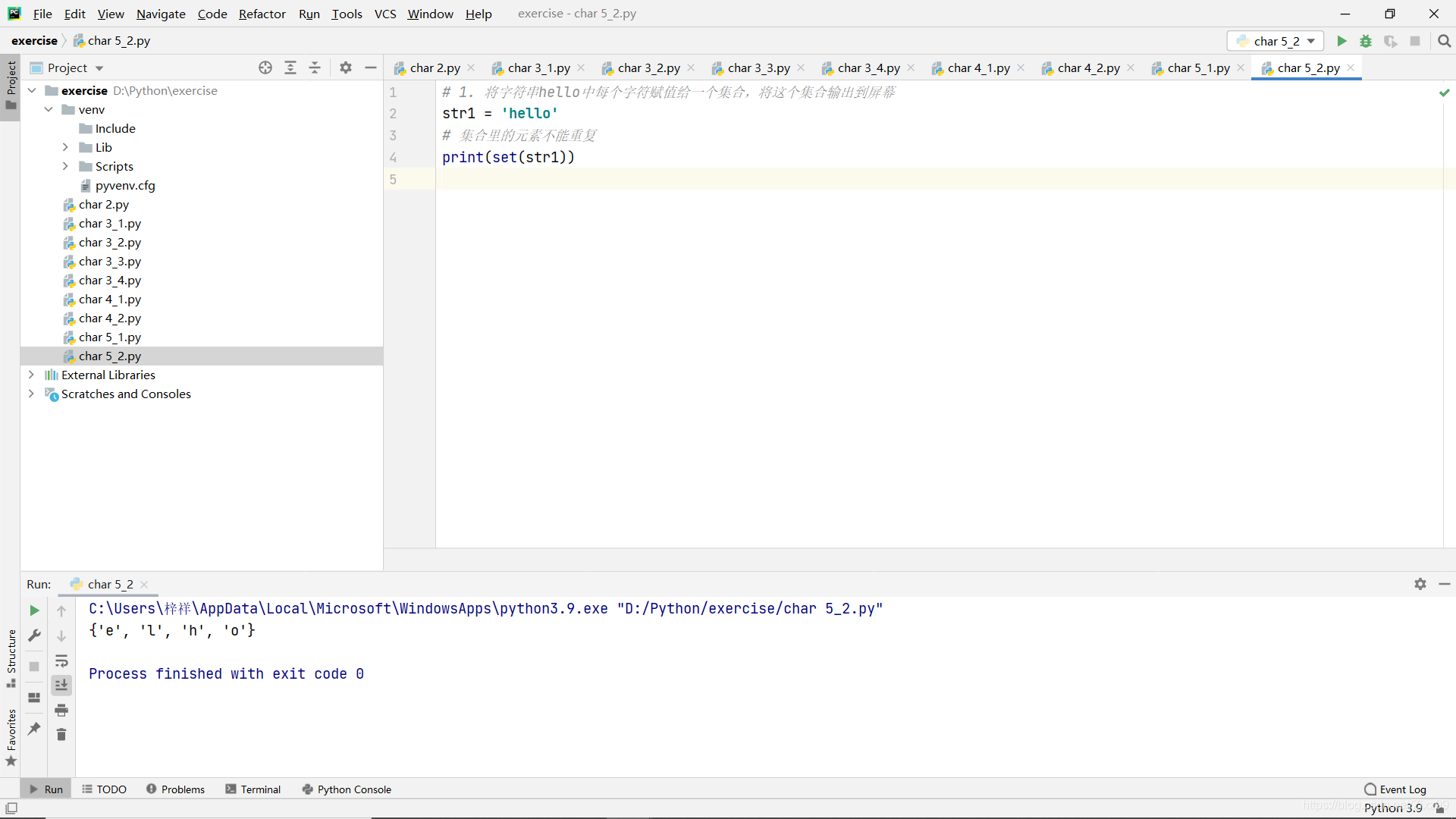Toggle the Project panel collapse button
Image resolution: width=1456 pixels, height=819 pixels.
point(371,67)
